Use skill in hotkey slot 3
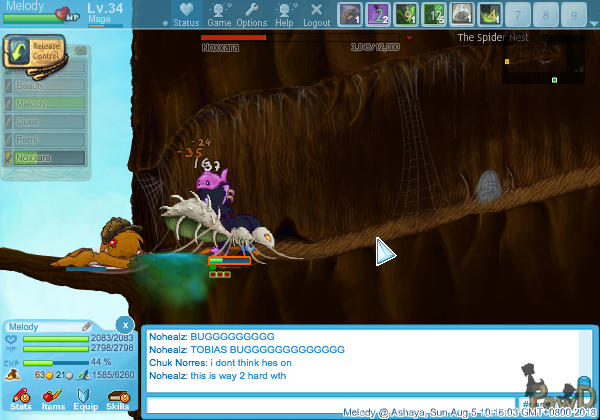The height and width of the screenshot is (420, 600). pos(406,14)
